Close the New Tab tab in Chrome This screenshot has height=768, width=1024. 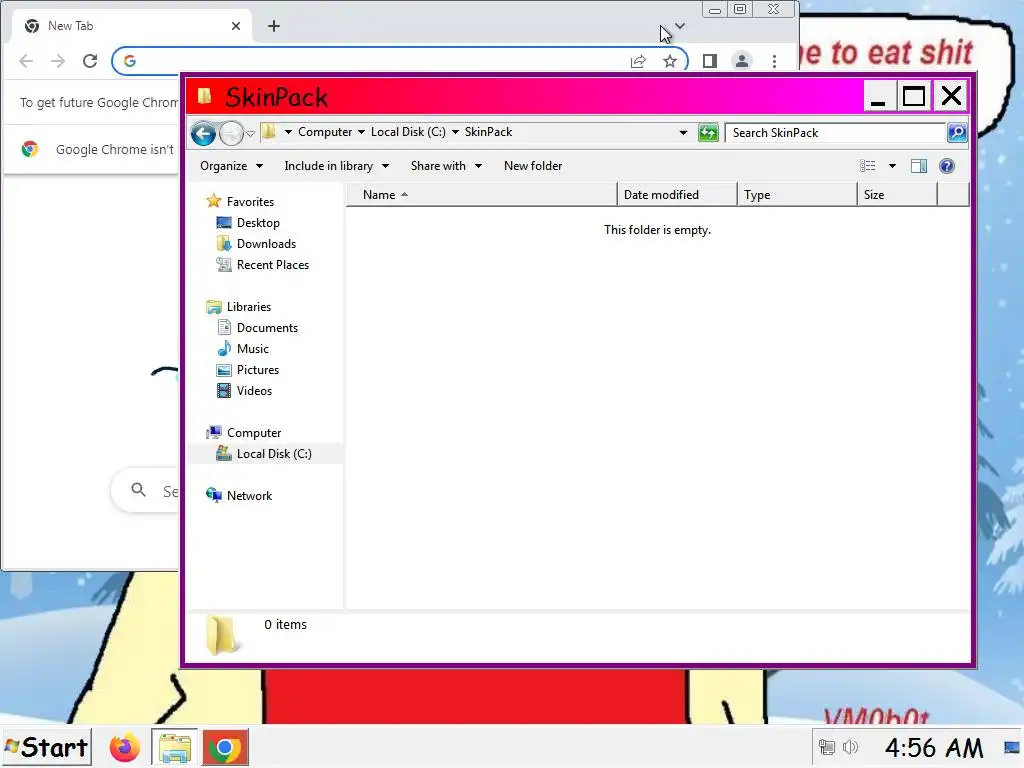click(236, 26)
